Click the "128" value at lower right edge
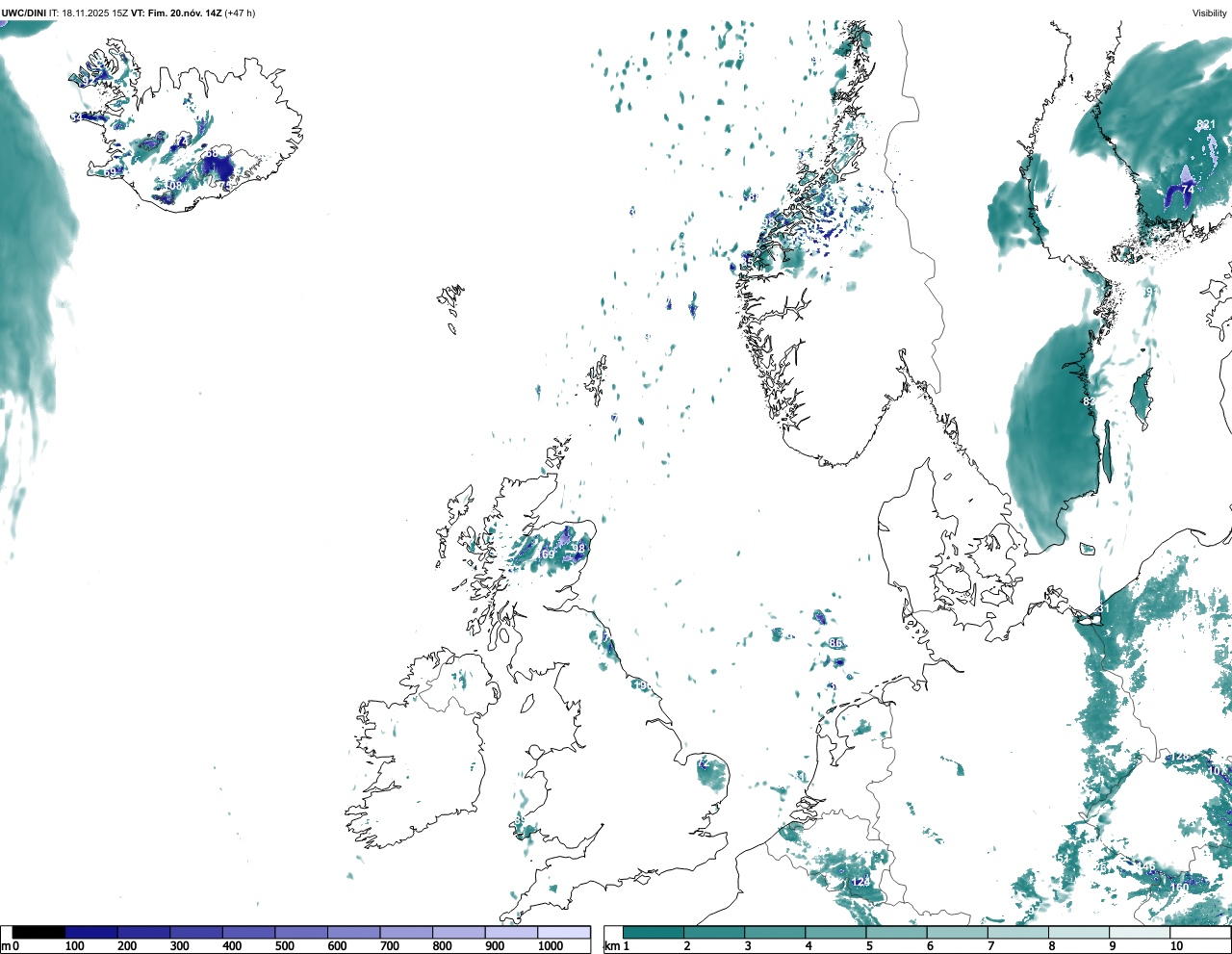Viewport: 1232px width, 954px height. click(x=1180, y=757)
